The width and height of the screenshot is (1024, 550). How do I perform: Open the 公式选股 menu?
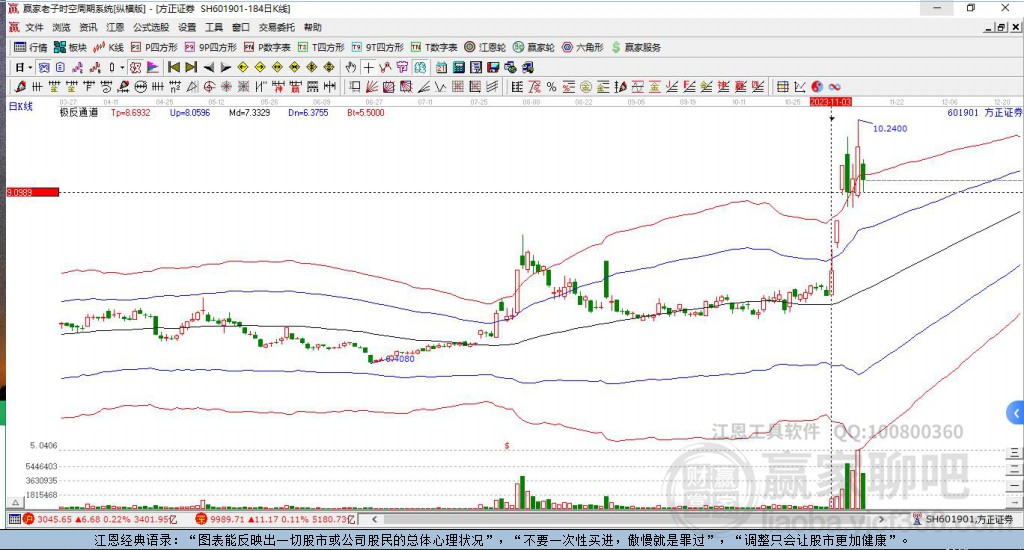coord(151,27)
